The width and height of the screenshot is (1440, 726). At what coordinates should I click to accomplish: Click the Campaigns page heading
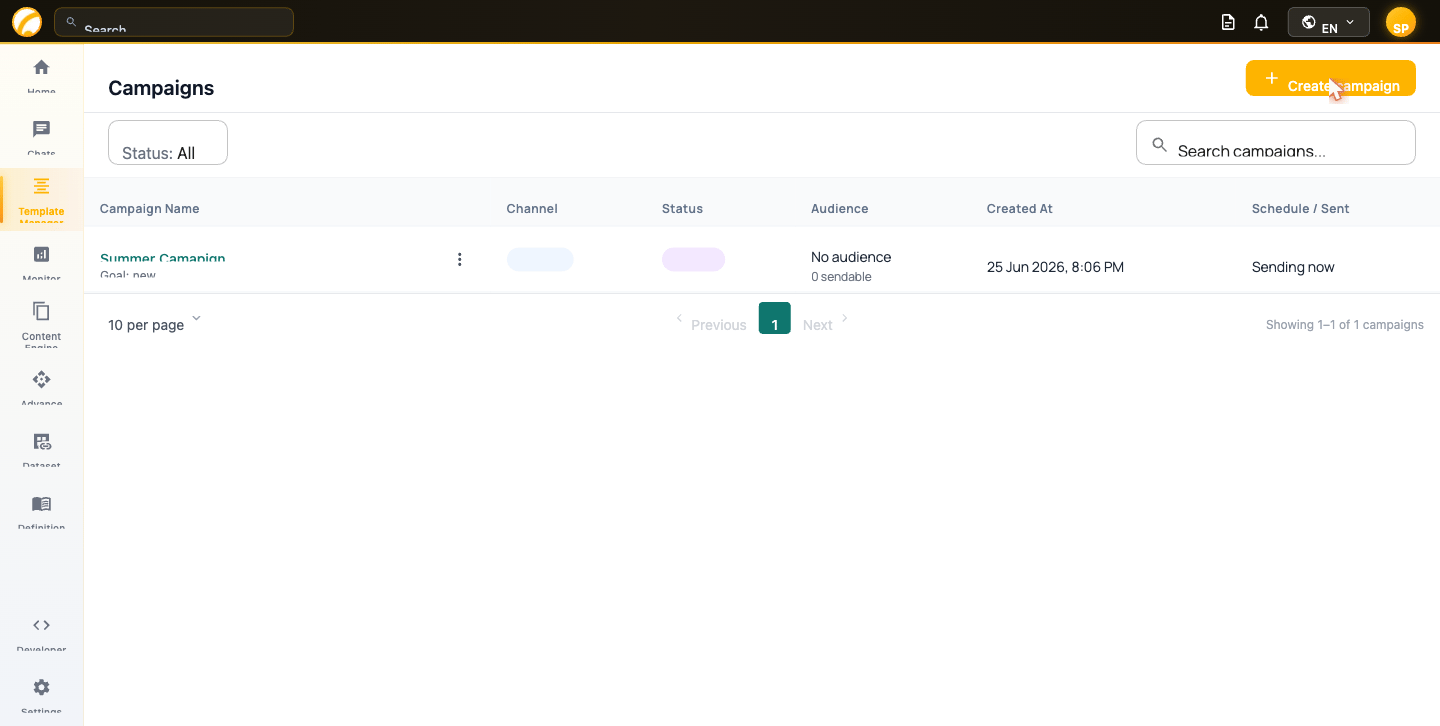[161, 88]
